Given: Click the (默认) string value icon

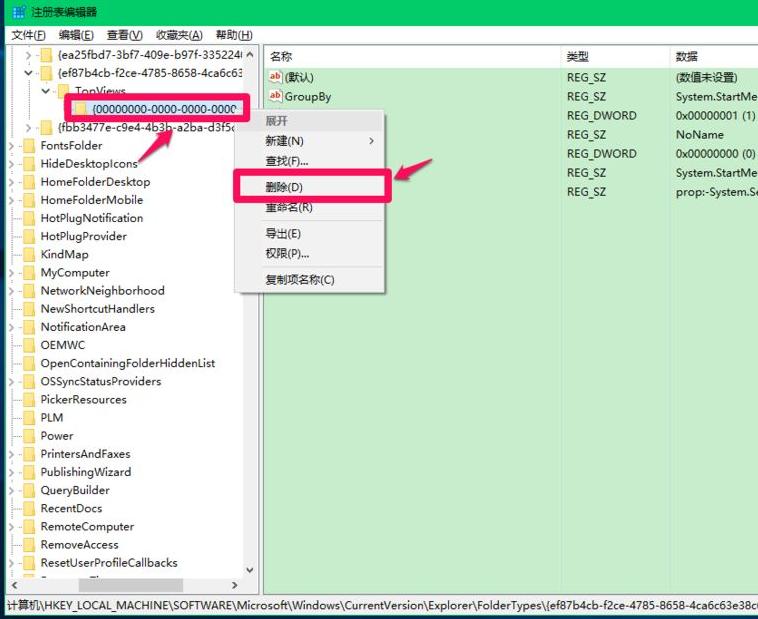Looking at the screenshot, I should pyautogui.click(x=275, y=77).
